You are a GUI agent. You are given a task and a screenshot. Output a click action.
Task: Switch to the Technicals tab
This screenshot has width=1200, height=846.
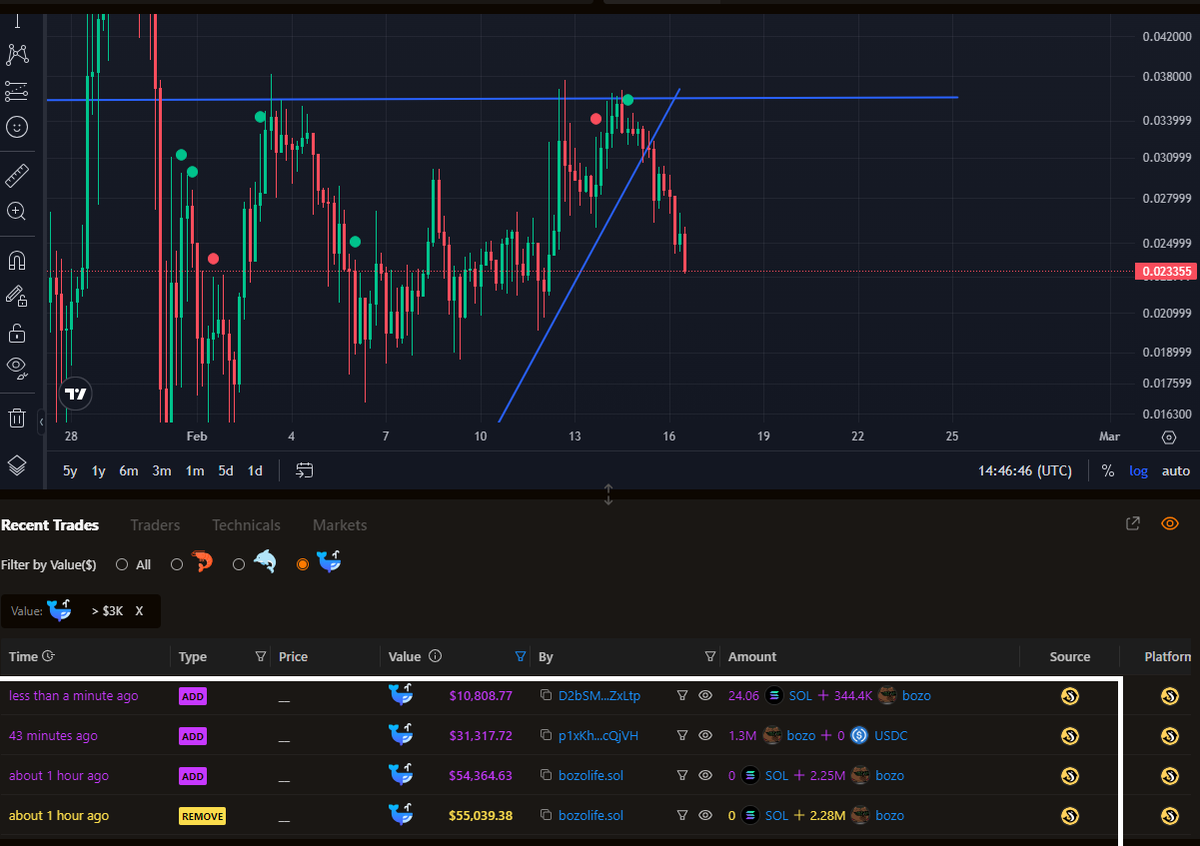click(246, 525)
